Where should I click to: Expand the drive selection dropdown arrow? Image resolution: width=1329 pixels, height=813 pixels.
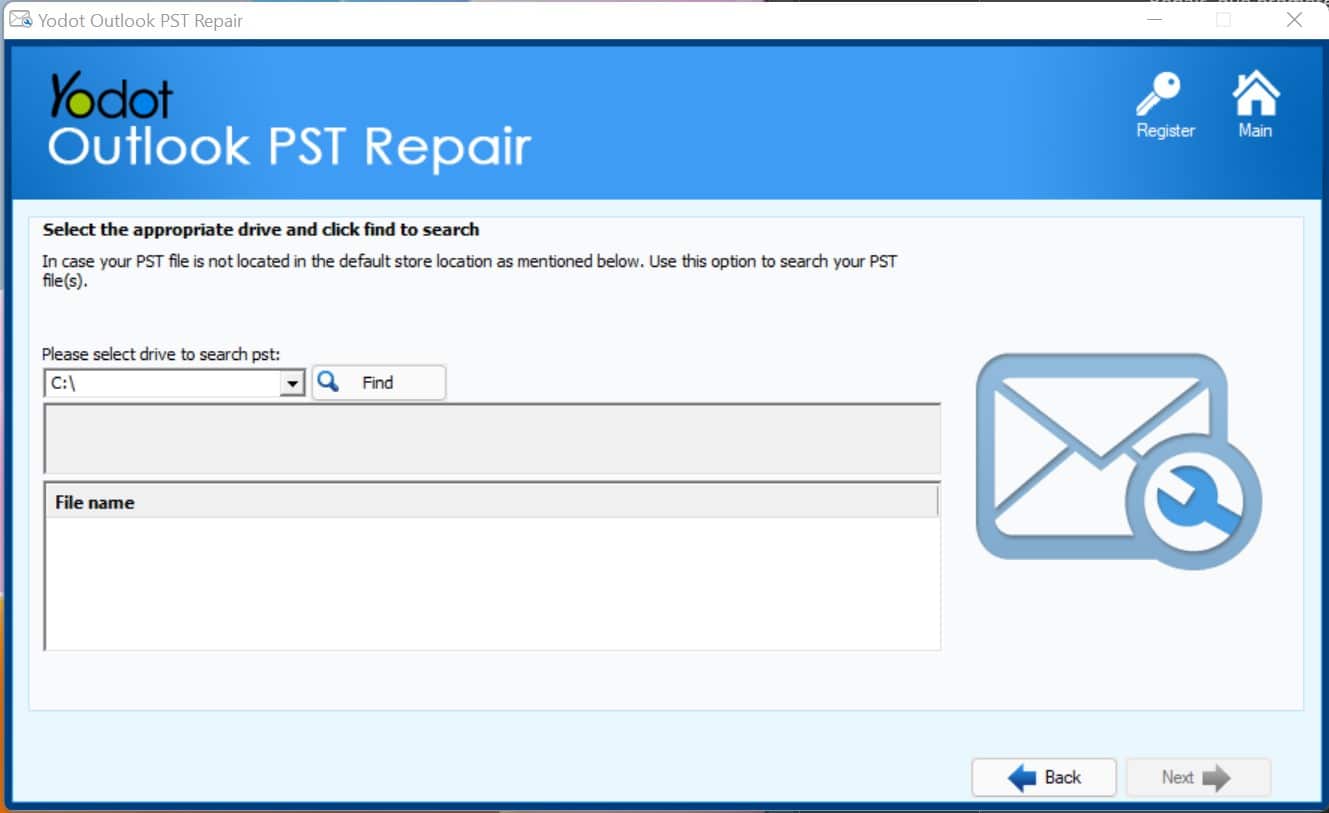coord(292,384)
